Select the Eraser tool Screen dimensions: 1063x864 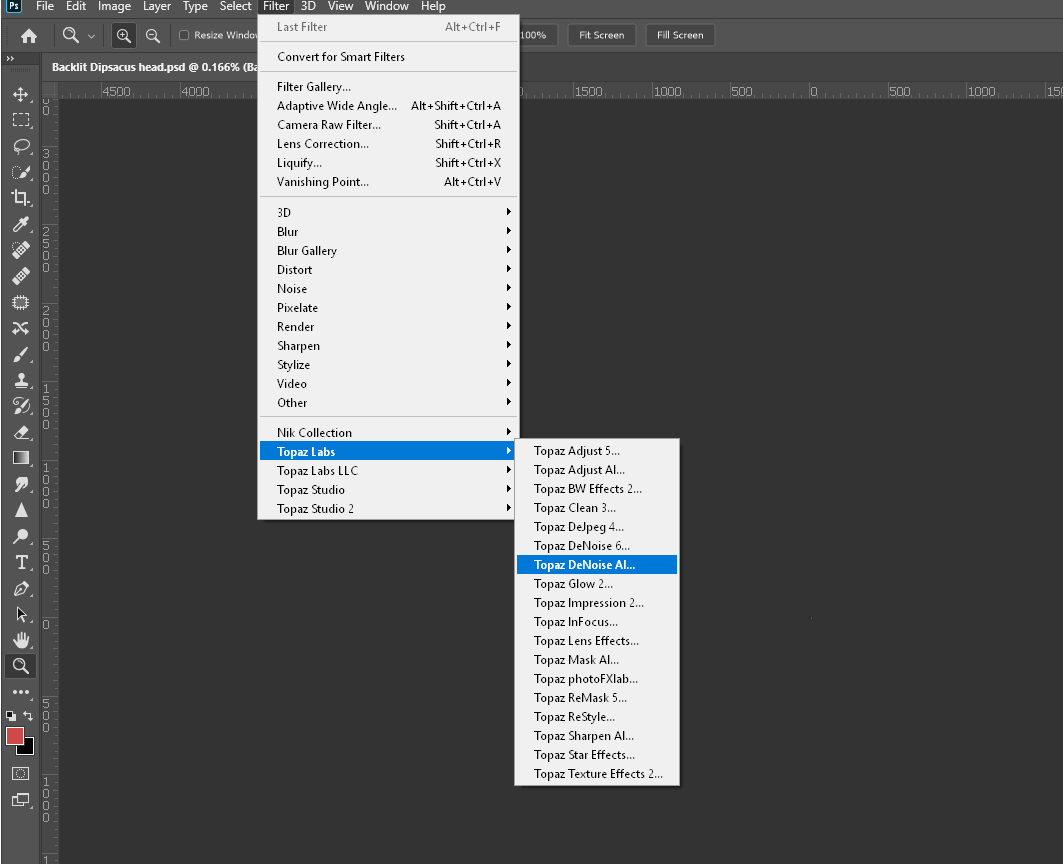click(20, 432)
